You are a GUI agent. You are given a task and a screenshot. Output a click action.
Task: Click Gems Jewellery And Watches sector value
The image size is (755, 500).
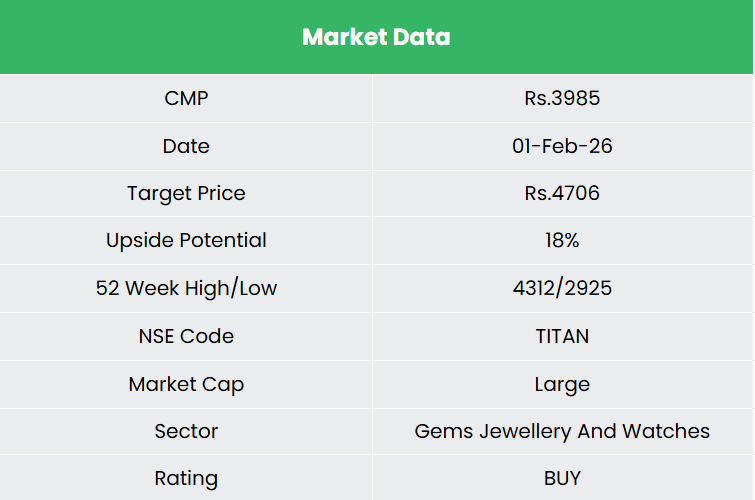click(x=562, y=431)
